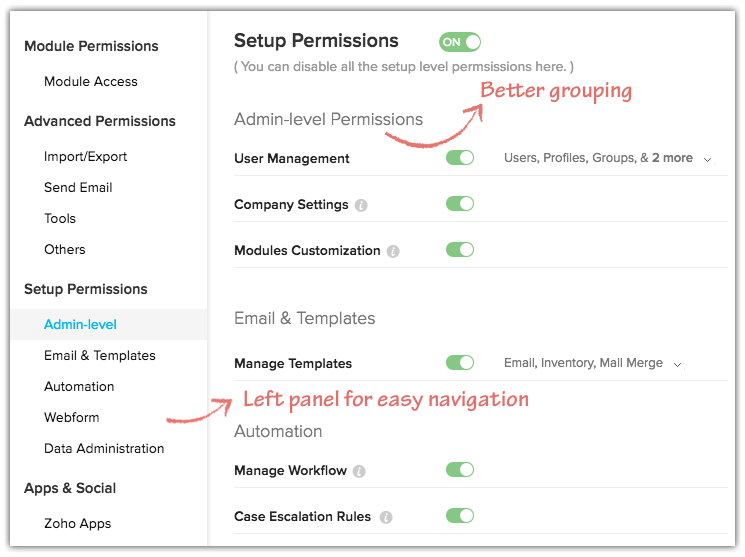The width and height of the screenshot is (745, 557).
Task: Open Automation in the left navigation
Action: coord(79,386)
